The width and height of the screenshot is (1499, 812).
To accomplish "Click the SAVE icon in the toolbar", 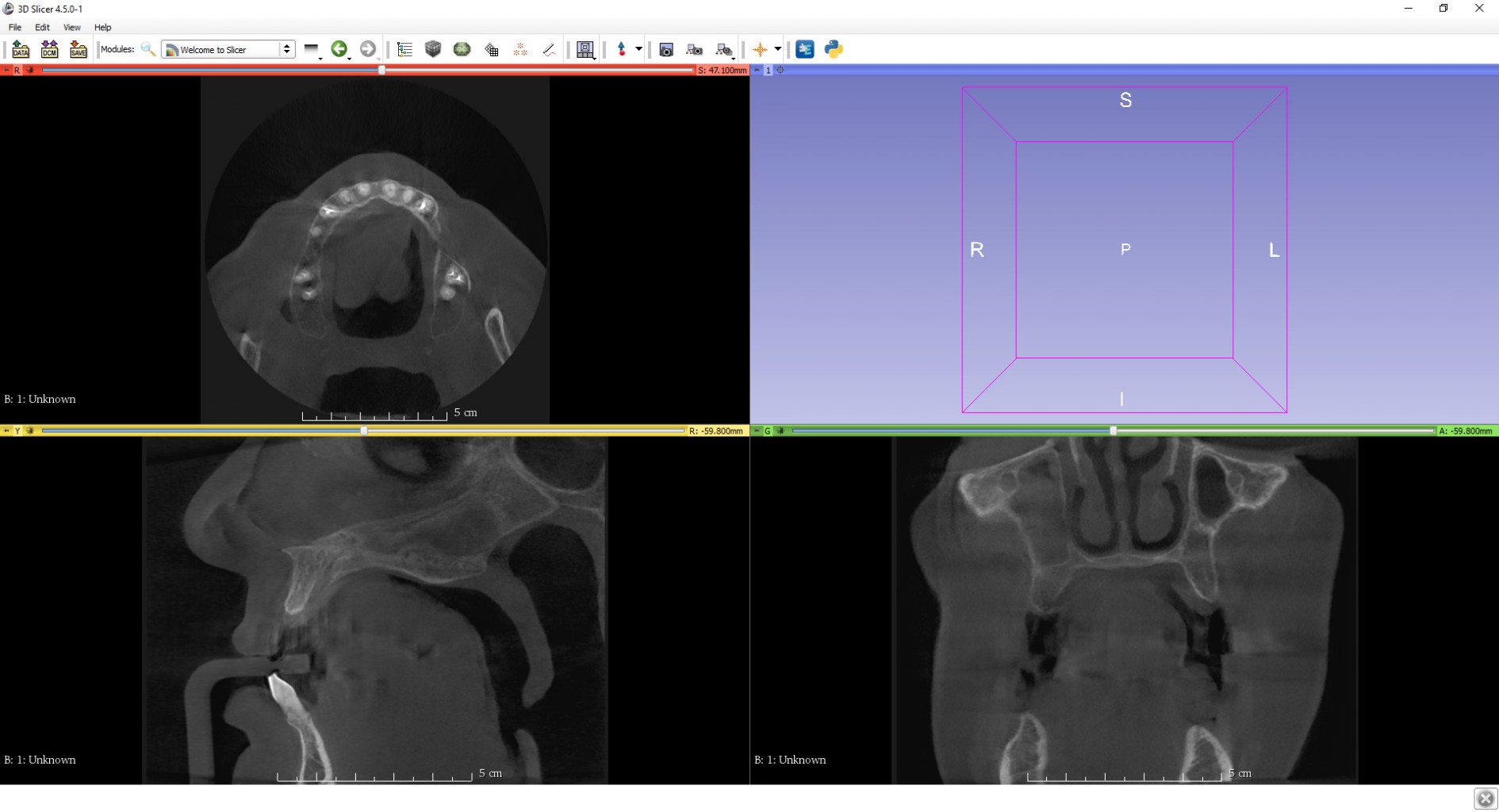I will (x=78, y=49).
